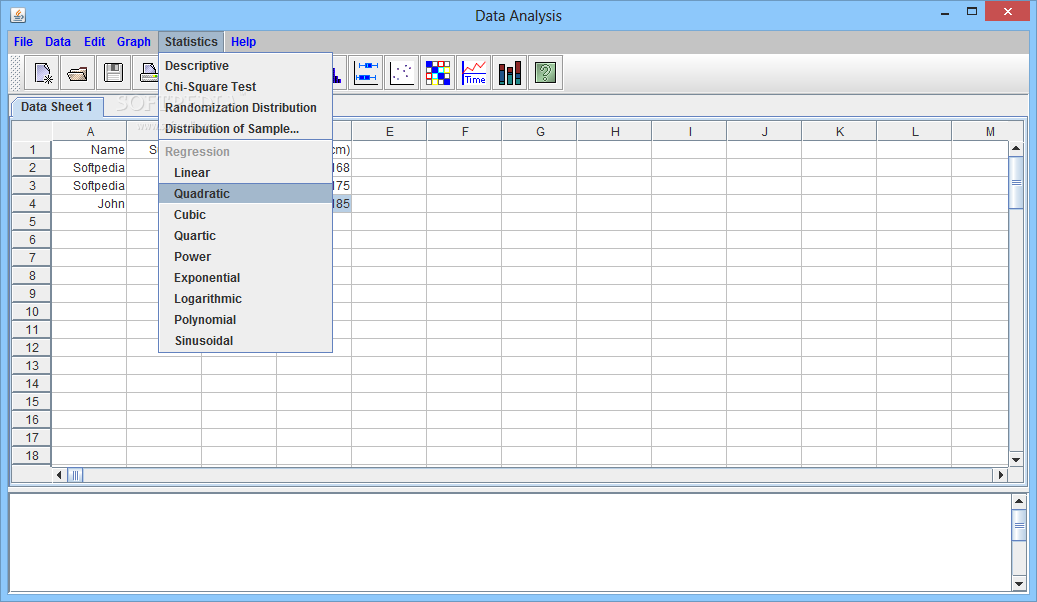Open the Edit menu
This screenshot has height=602, width=1037.
click(x=94, y=42)
